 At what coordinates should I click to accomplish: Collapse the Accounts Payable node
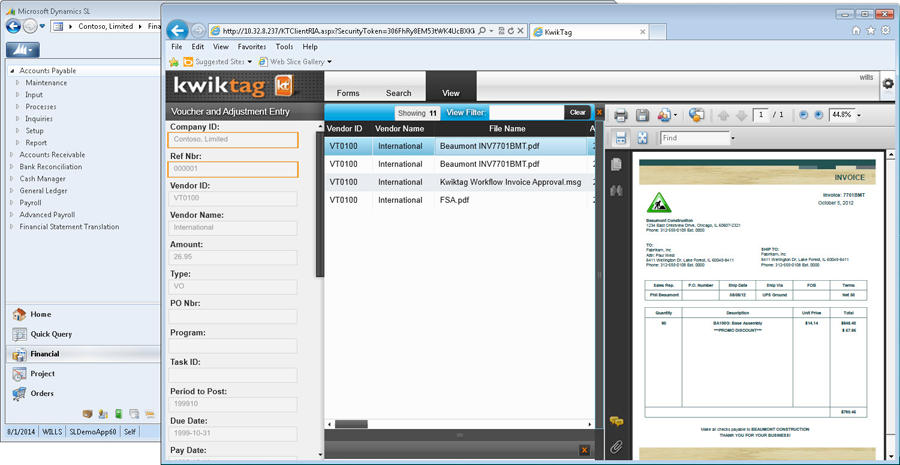pyautogui.click(x=12, y=71)
